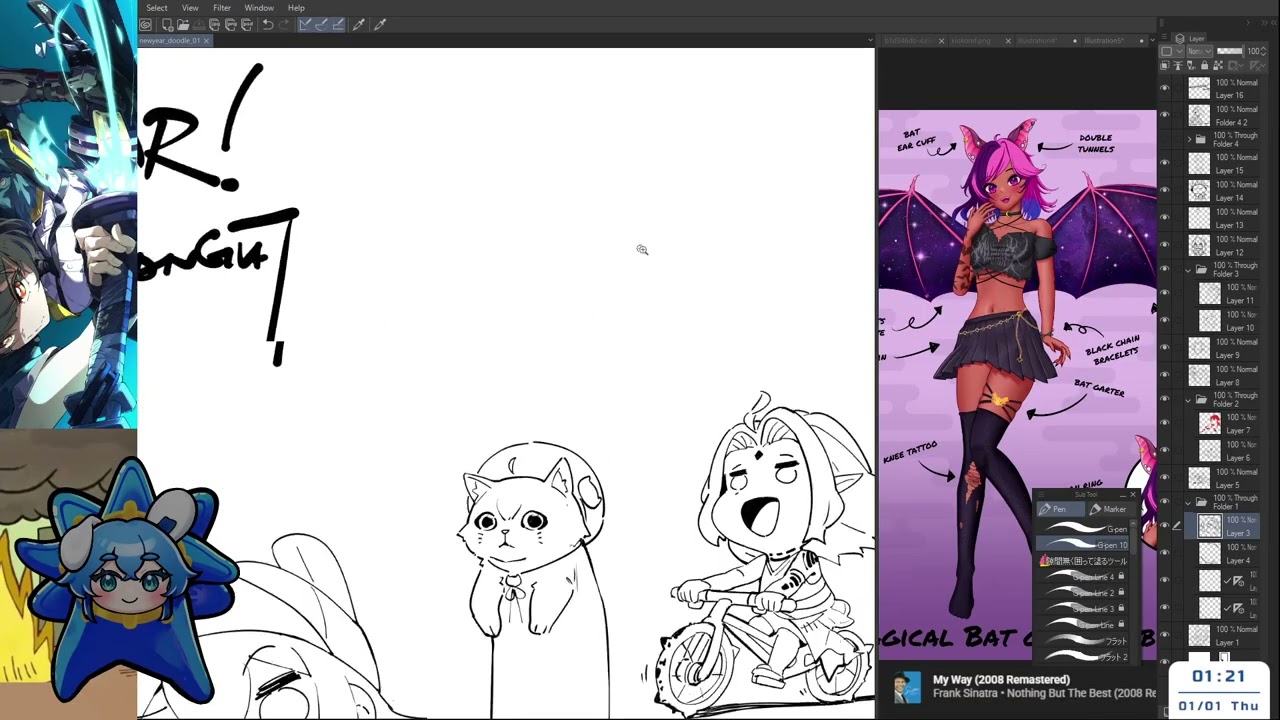Minimize the Sub Tool panel
The height and width of the screenshot is (720, 1280).
click(x=1123, y=496)
